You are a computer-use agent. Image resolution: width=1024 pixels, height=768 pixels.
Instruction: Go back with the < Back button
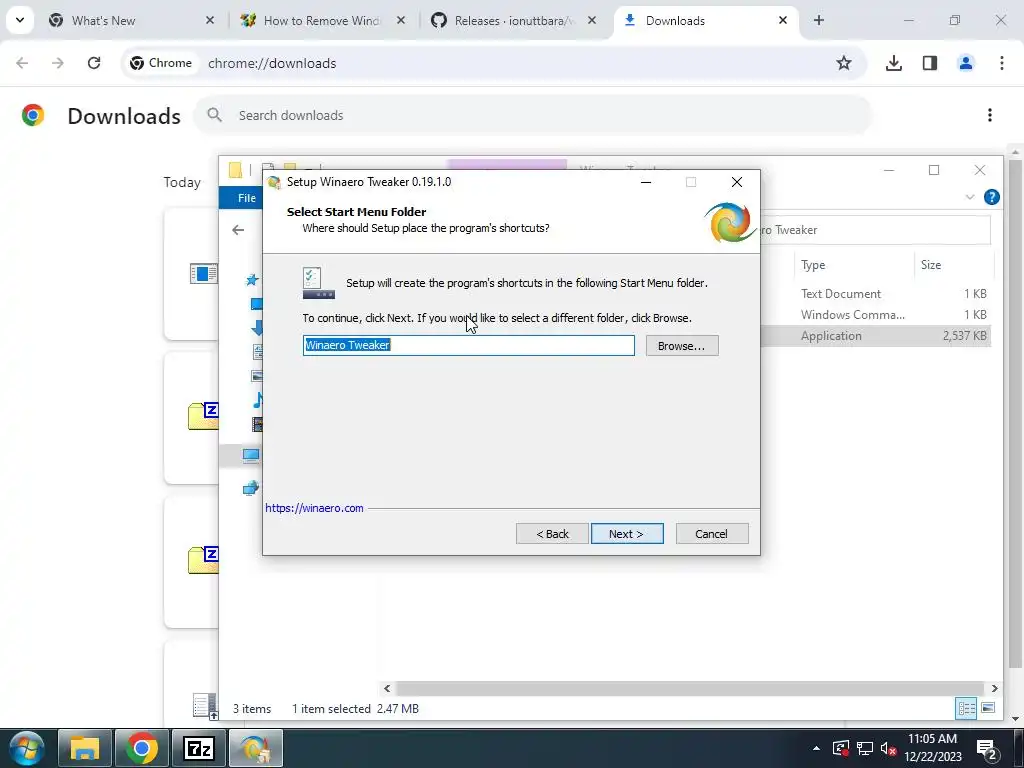click(x=552, y=534)
